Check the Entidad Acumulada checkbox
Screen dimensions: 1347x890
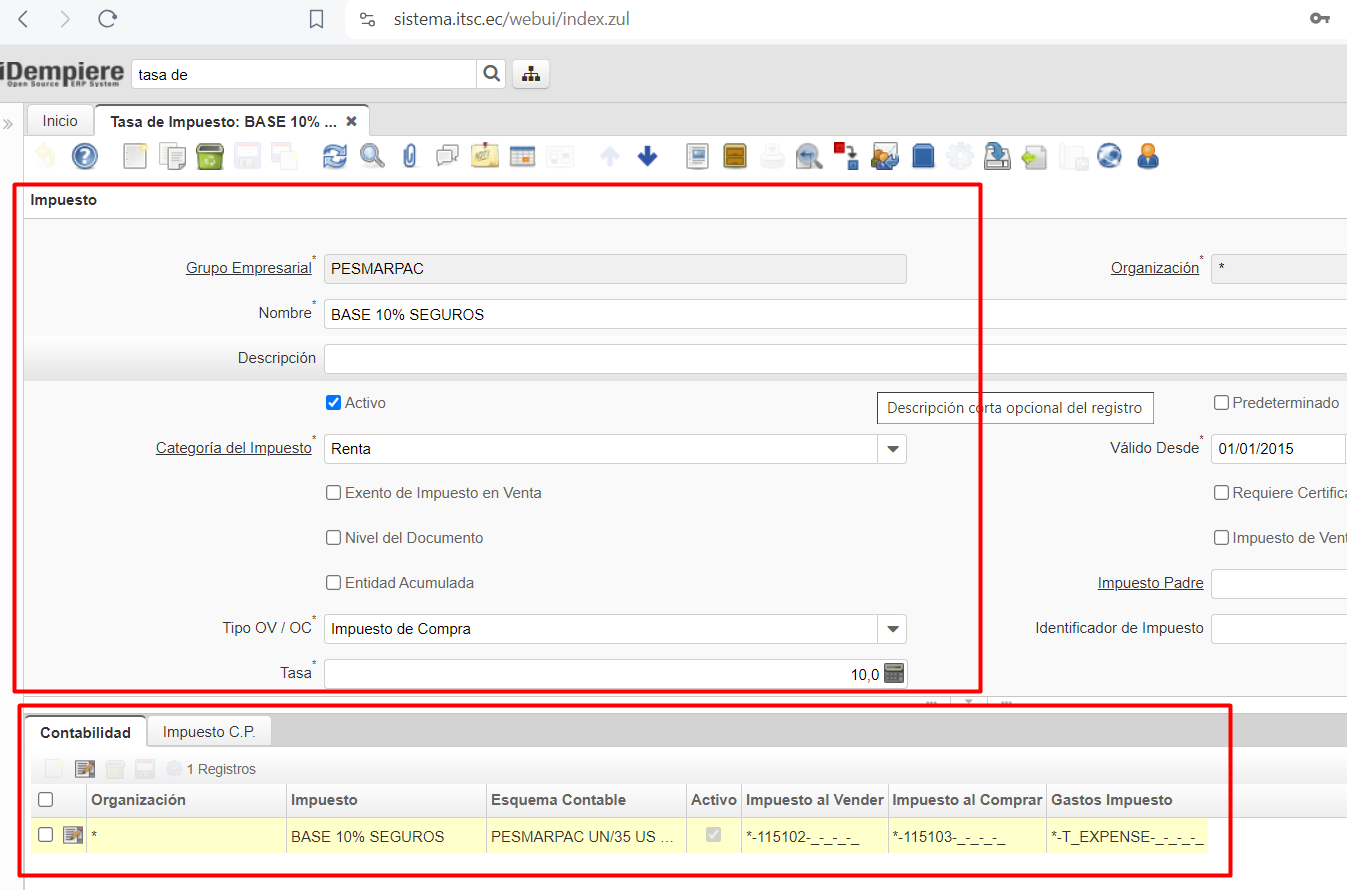point(334,583)
